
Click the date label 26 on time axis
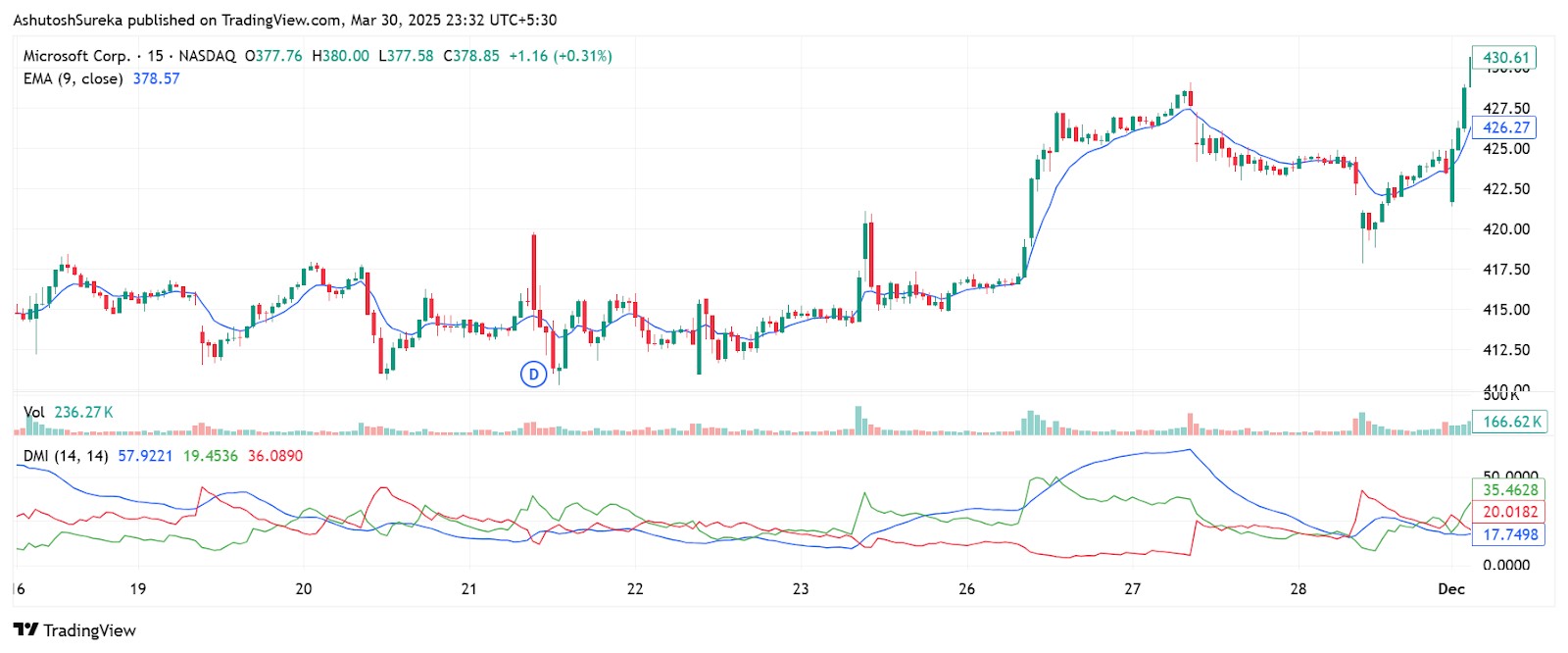tap(967, 588)
